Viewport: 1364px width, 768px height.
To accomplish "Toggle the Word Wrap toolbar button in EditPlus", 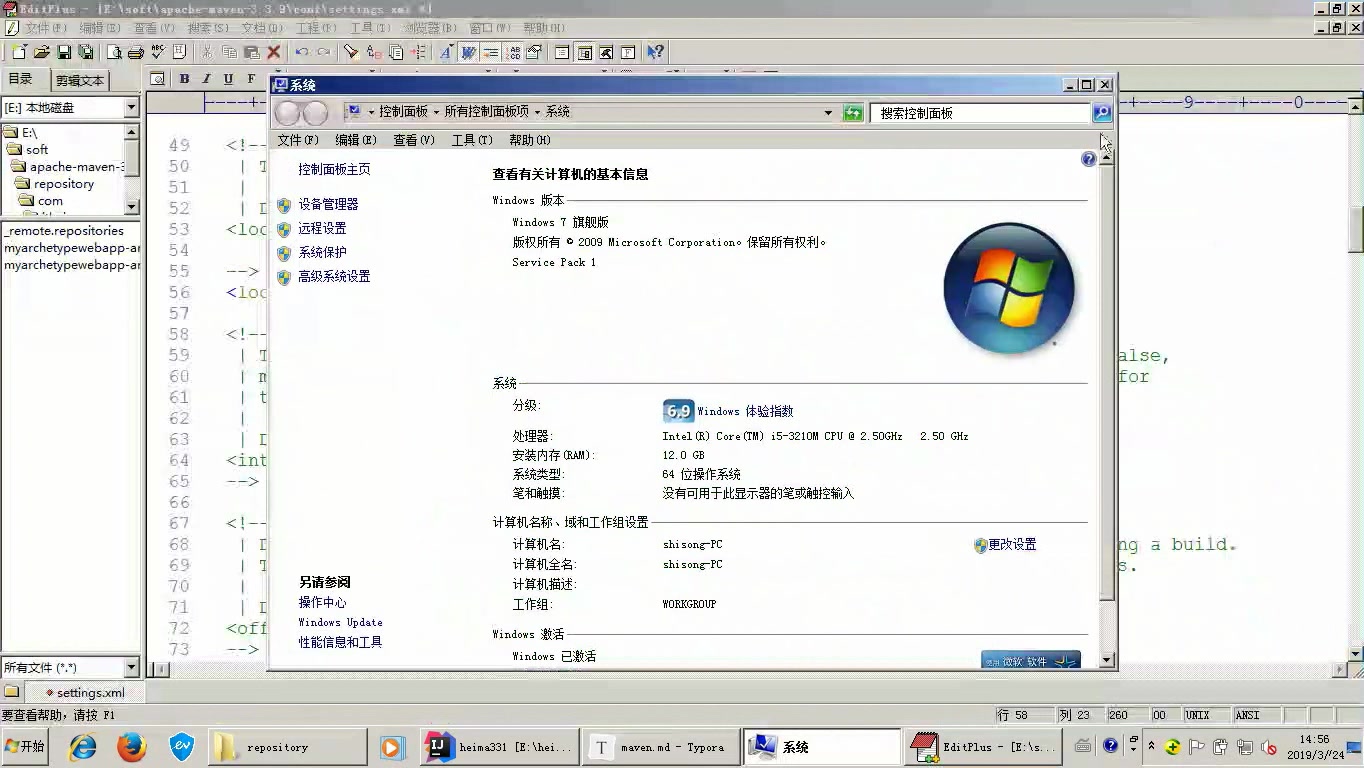I will coord(468,52).
